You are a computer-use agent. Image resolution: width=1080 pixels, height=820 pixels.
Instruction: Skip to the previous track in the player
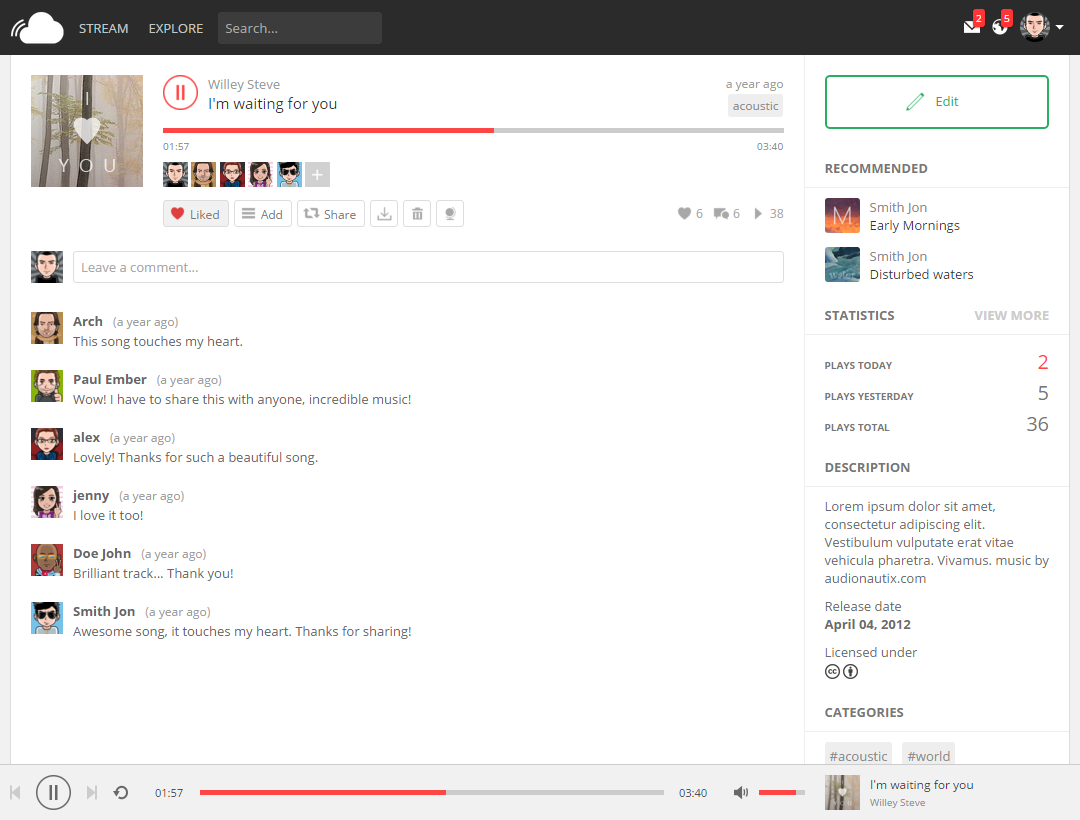click(15, 792)
